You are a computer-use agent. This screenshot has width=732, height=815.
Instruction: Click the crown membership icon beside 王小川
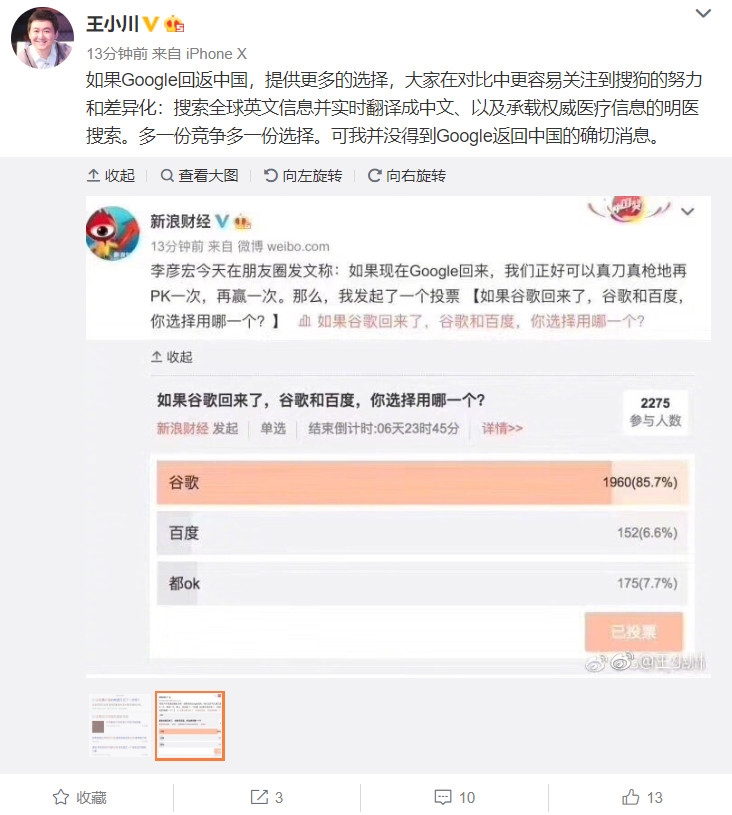coord(174,24)
